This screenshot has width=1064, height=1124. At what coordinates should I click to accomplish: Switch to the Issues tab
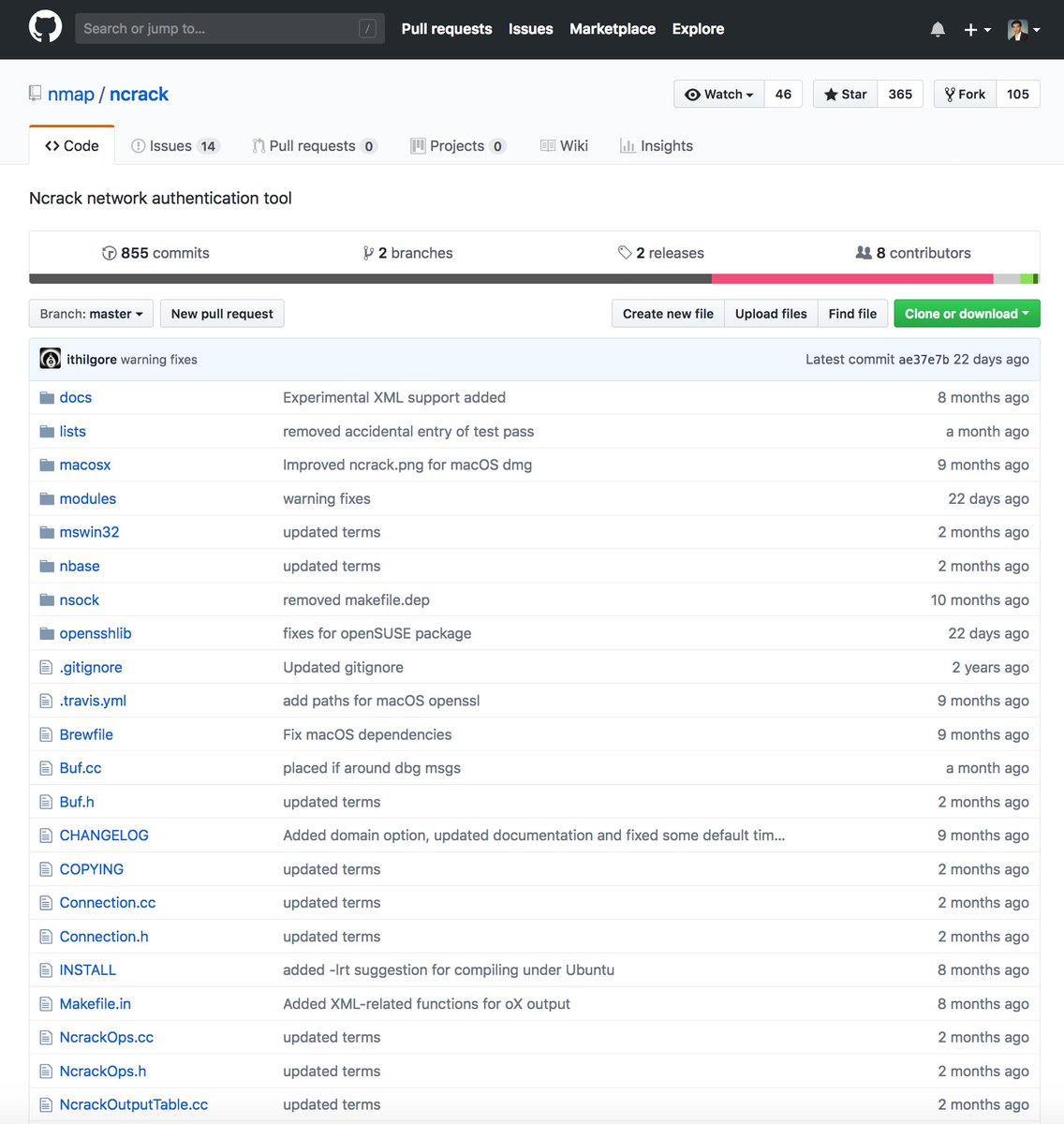175,146
